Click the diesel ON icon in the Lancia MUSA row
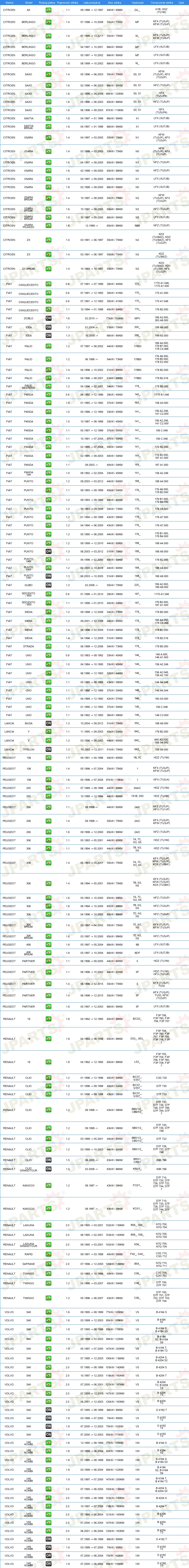 coord(48,723)
